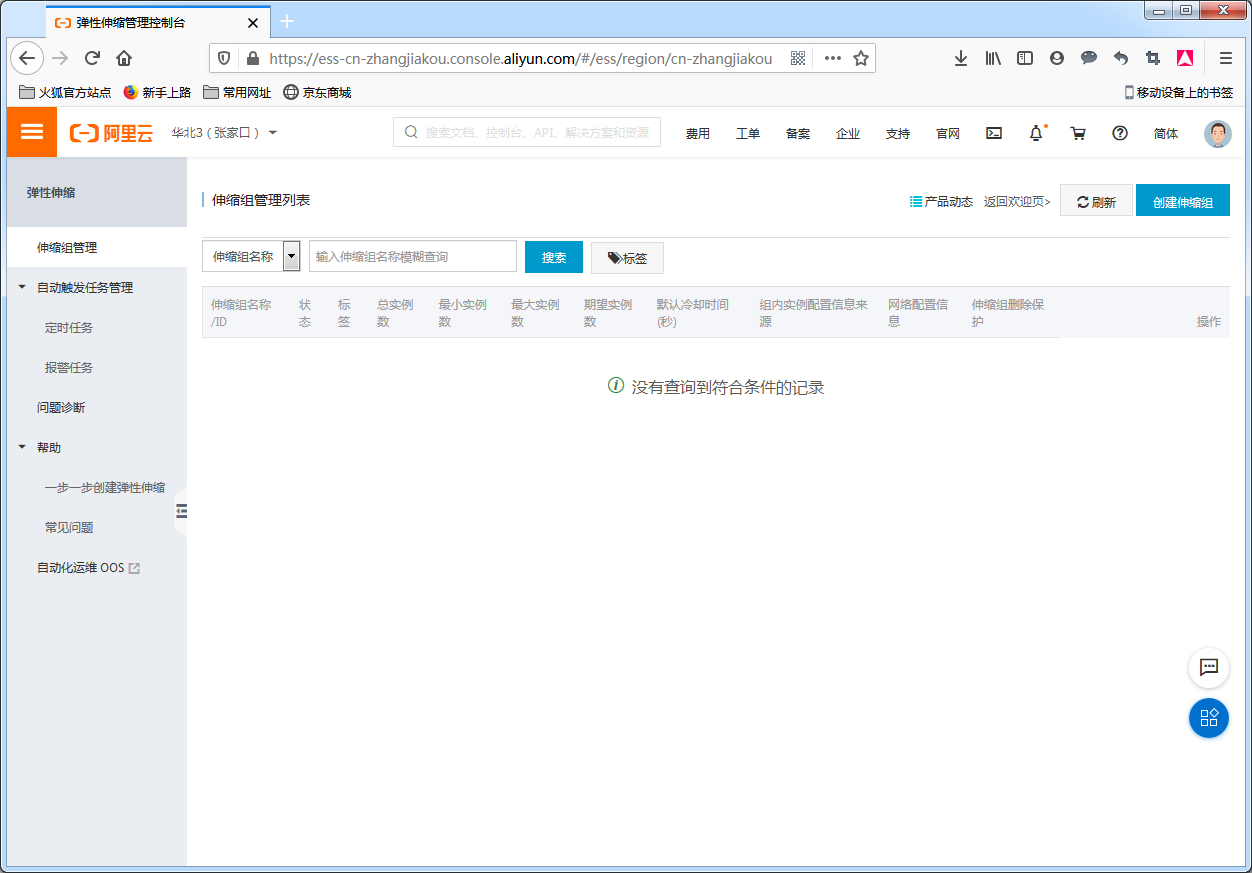Open the notifications bell
This screenshot has width=1252, height=873.
click(1036, 133)
